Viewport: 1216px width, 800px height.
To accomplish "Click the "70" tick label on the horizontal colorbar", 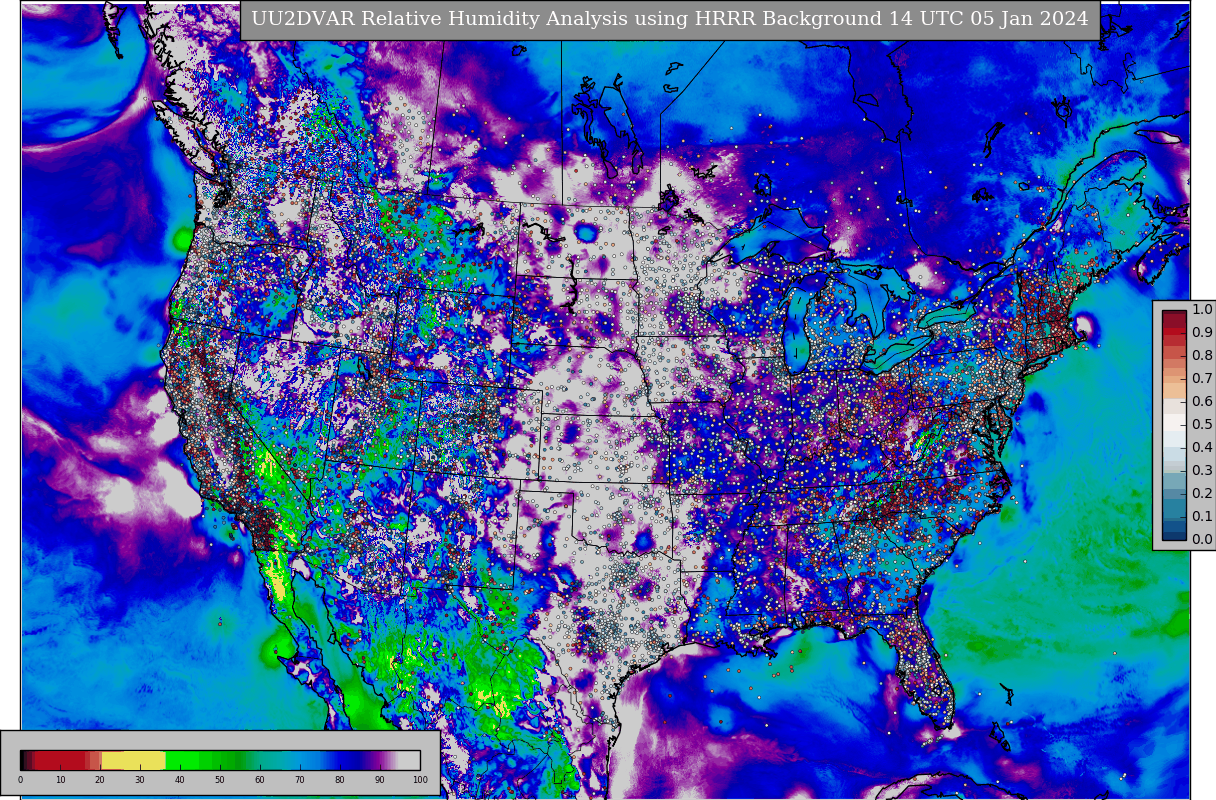I will click(300, 780).
